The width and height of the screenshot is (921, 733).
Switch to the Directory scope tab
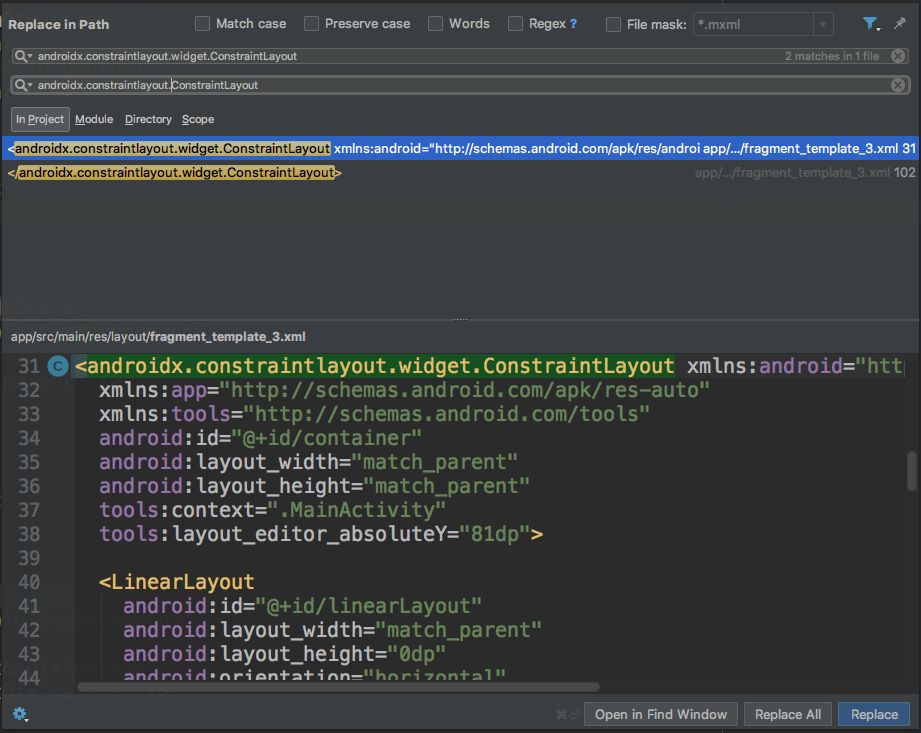(148, 119)
